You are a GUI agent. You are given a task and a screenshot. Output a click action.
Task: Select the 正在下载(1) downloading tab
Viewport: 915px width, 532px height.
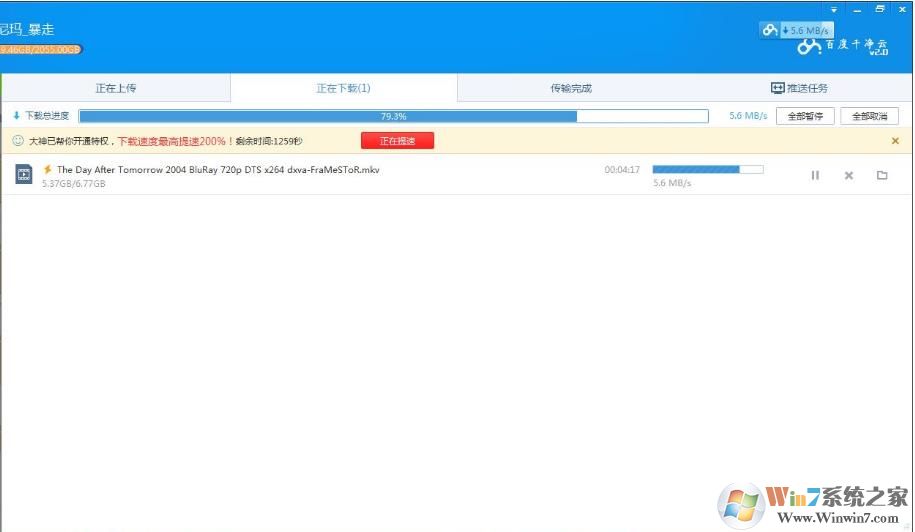(343, 88)
